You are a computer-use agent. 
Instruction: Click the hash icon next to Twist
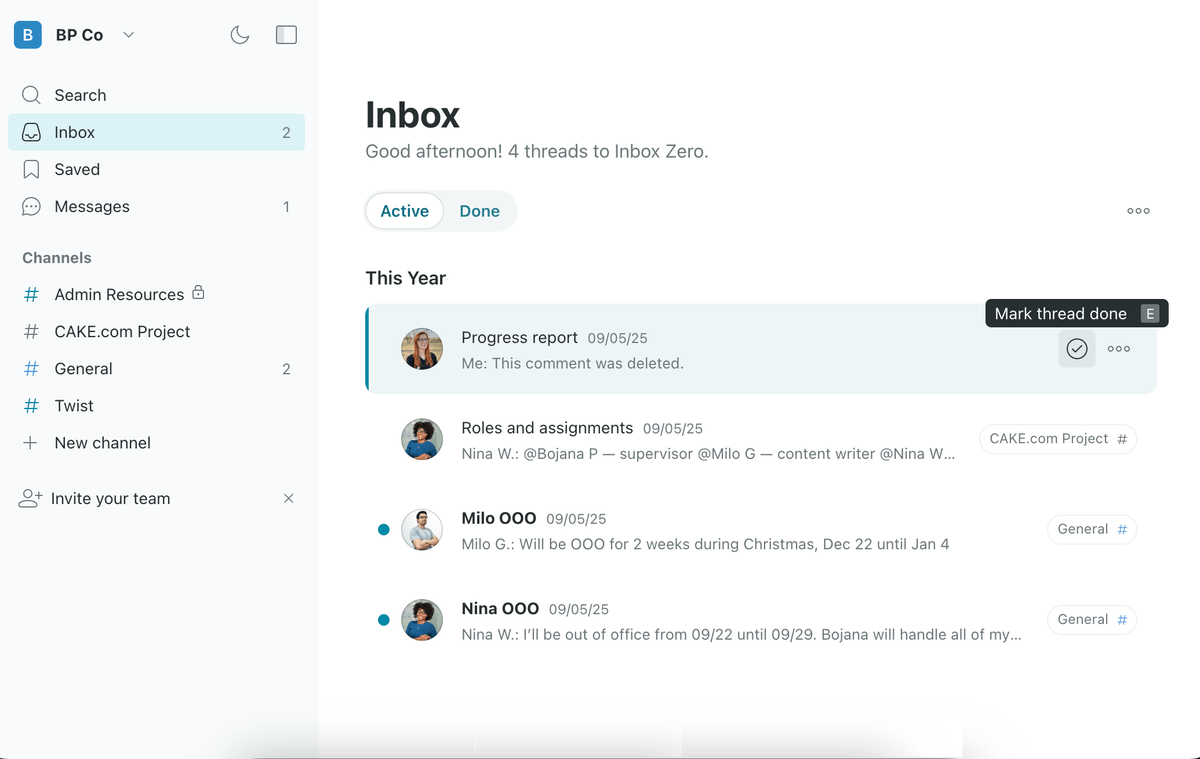[x=32, y=406]
